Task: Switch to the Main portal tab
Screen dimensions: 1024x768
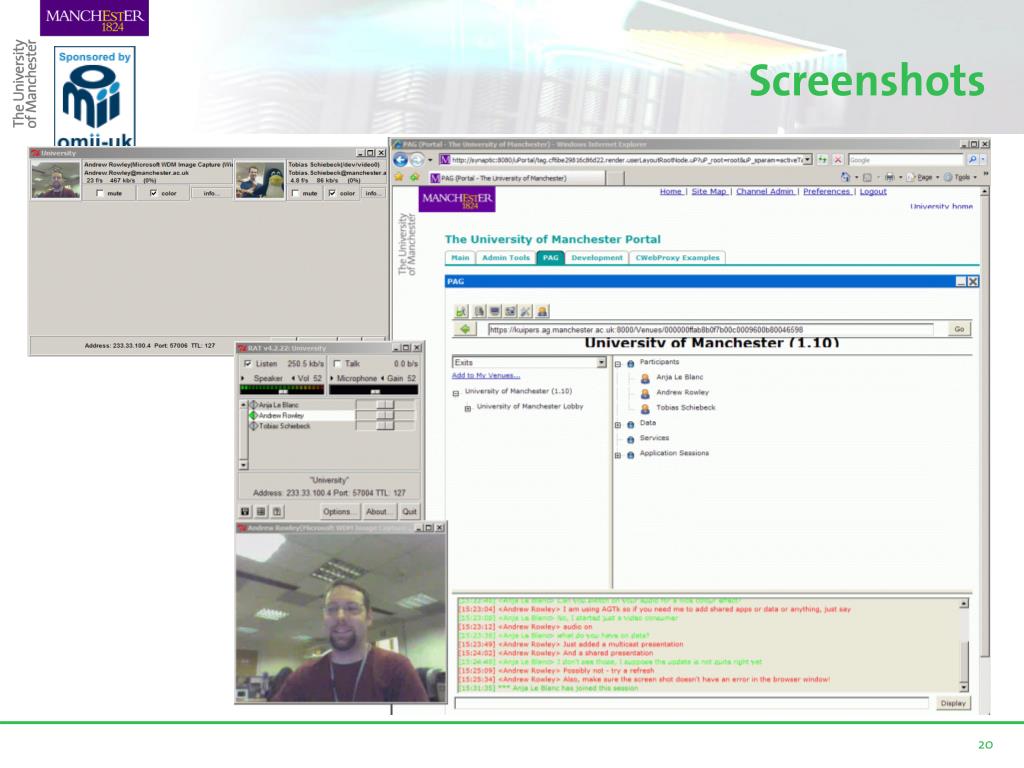Action: (x=460, y=258)
